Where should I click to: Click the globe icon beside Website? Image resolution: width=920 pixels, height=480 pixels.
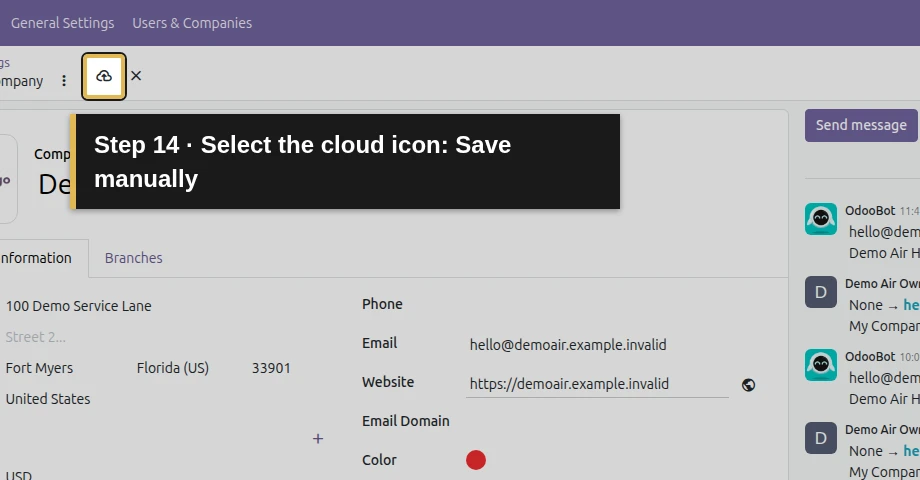pyautogui.click(x=748, y=385)
